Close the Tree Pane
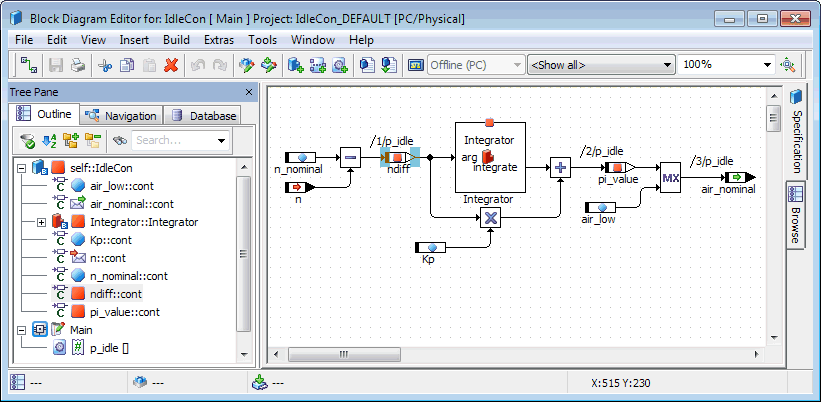The image size is (821, 402). (x=249, y=92)
